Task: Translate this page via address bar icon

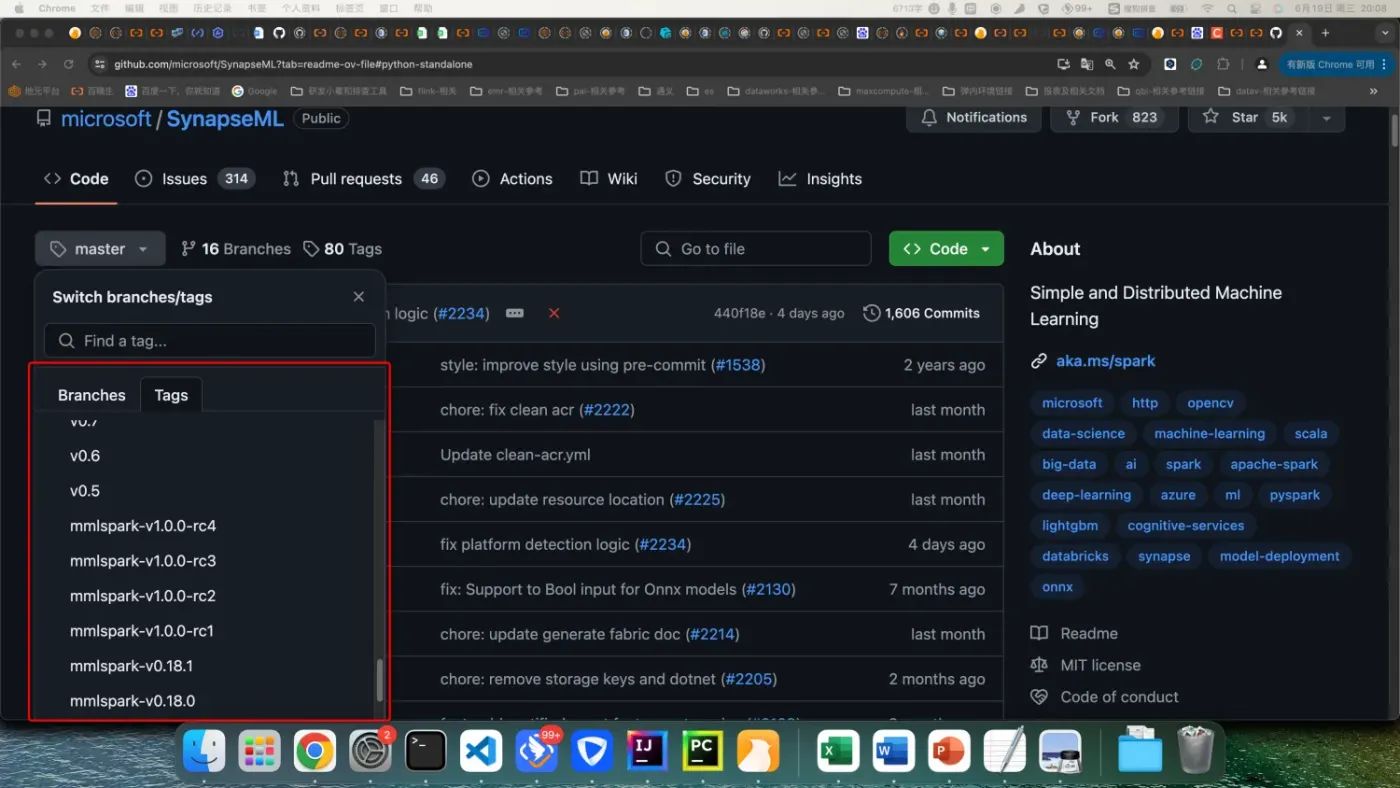Action: click(1087, 64)
